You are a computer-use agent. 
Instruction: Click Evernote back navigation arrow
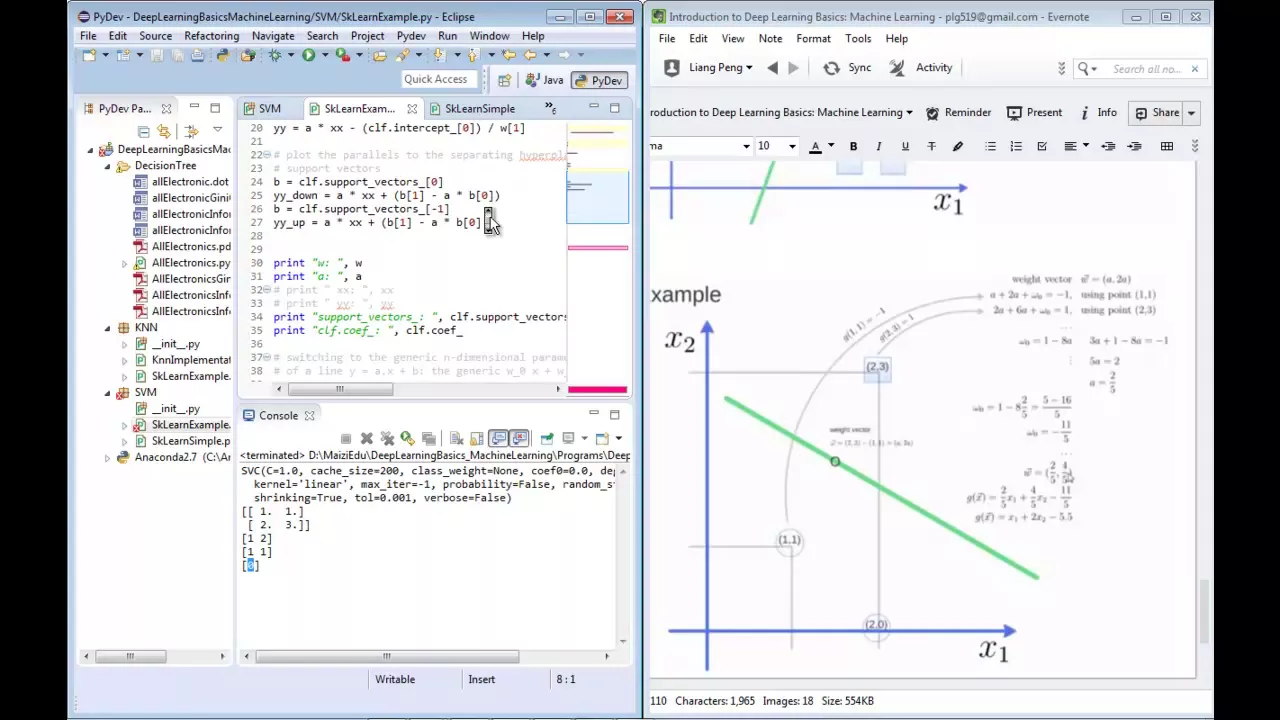point(772,68)
